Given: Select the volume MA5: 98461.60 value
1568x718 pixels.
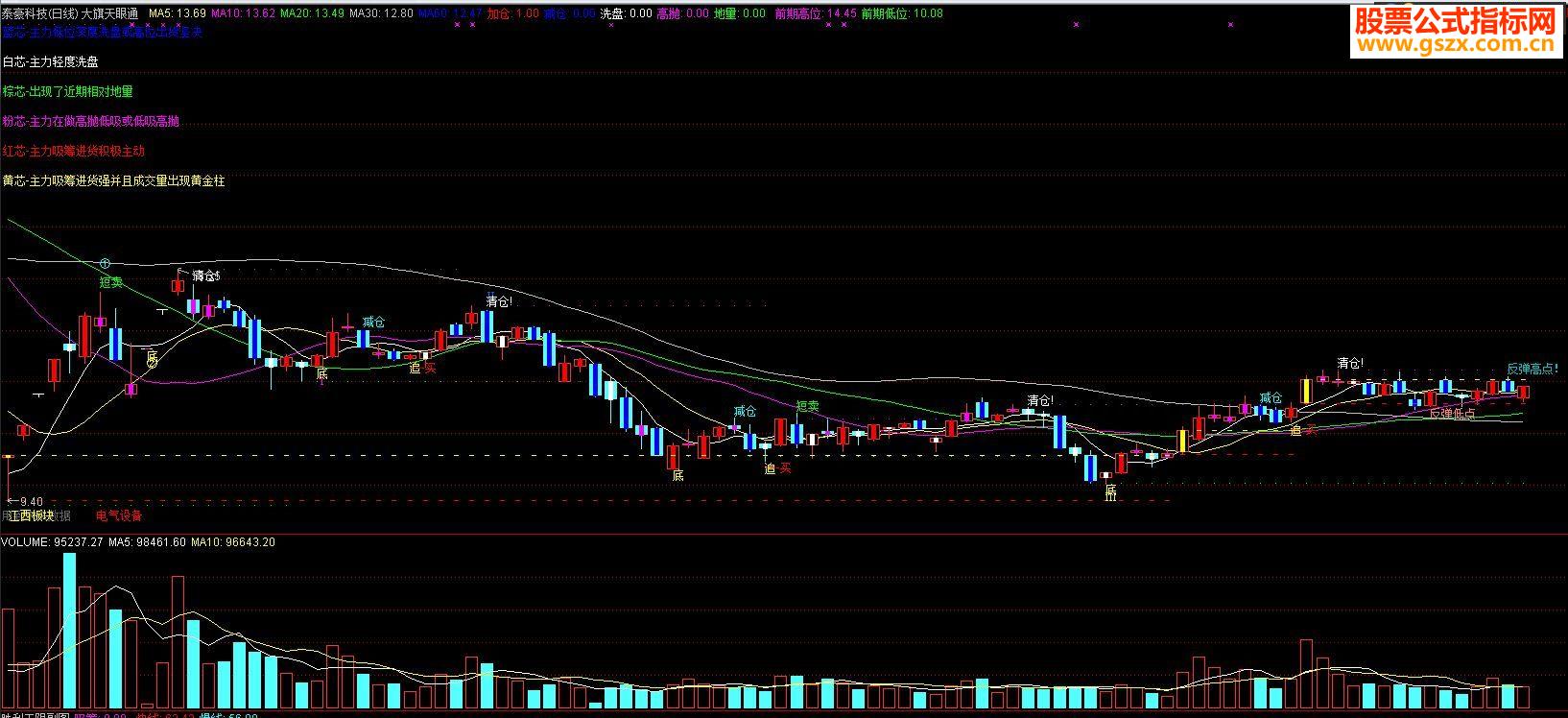Looking at the screenshot, I should (x=145, y=542).
